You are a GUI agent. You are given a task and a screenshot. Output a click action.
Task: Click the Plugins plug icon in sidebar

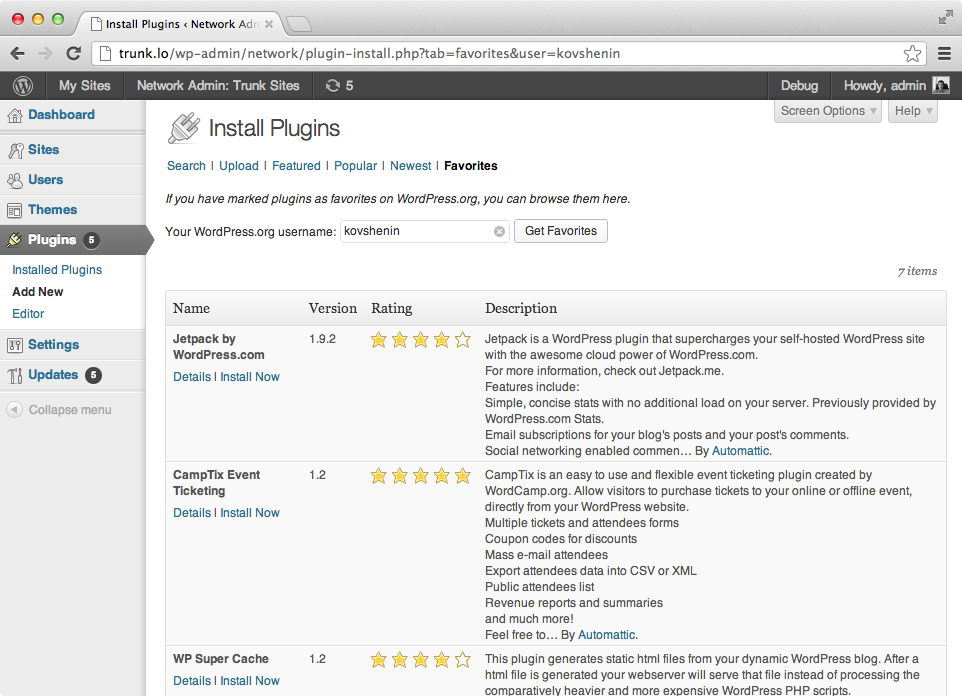(x=15, y=240)
